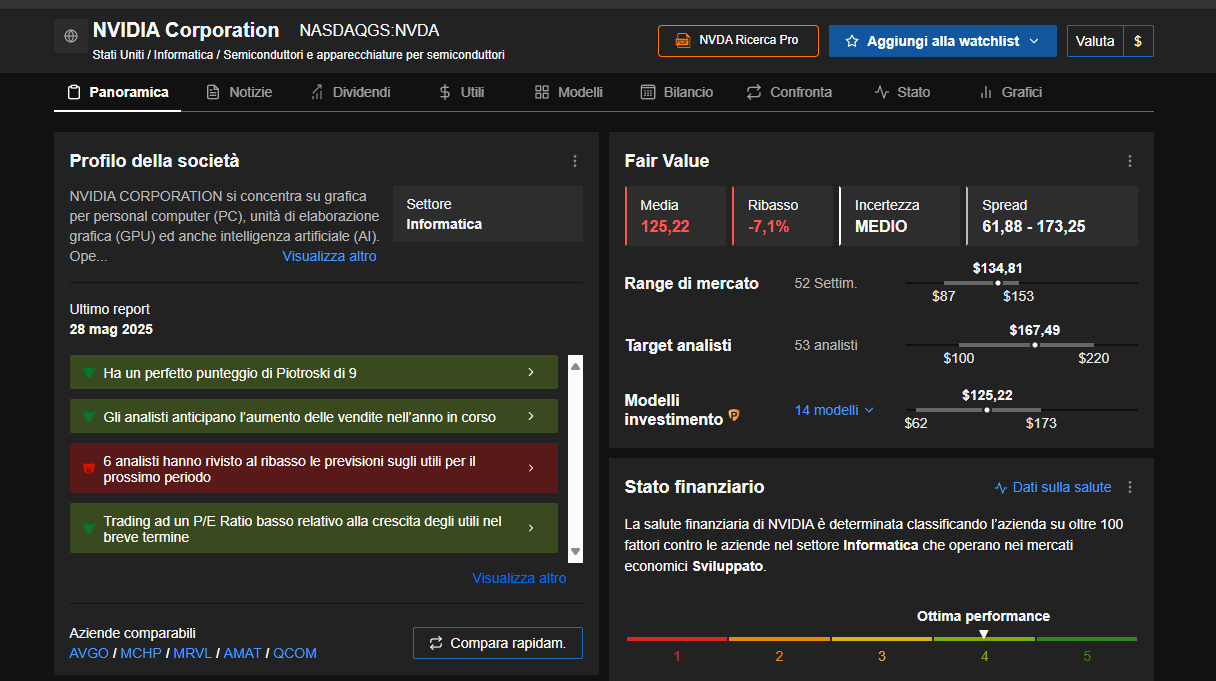The width and height of the screenshot is (1216, 681).
Task: Expand the low P/E Ratio row chevron
Action: [x=531, y=528]
